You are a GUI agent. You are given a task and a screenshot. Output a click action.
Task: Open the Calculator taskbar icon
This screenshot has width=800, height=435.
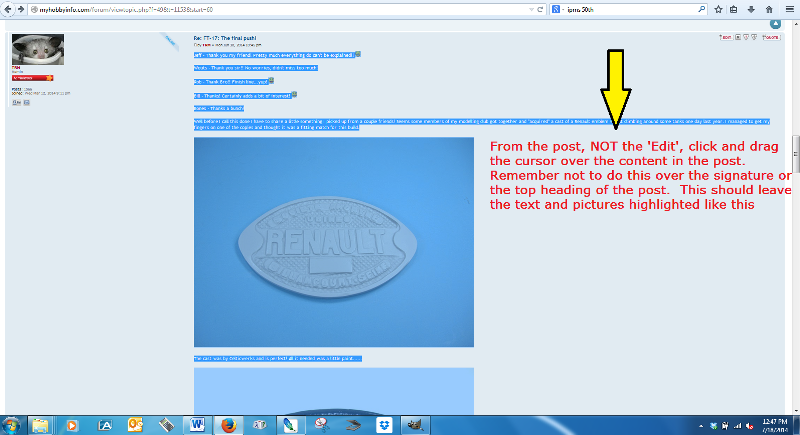166,425
